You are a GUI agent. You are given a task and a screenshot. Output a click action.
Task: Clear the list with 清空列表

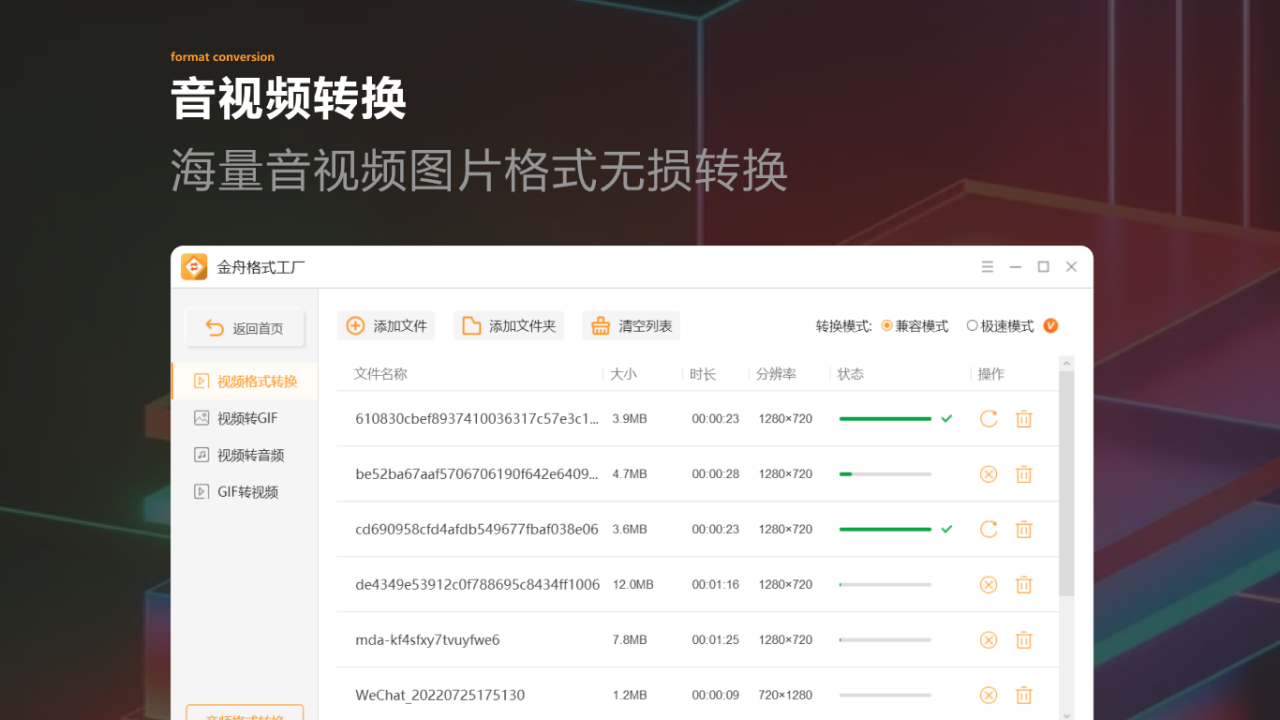(630, 325)
